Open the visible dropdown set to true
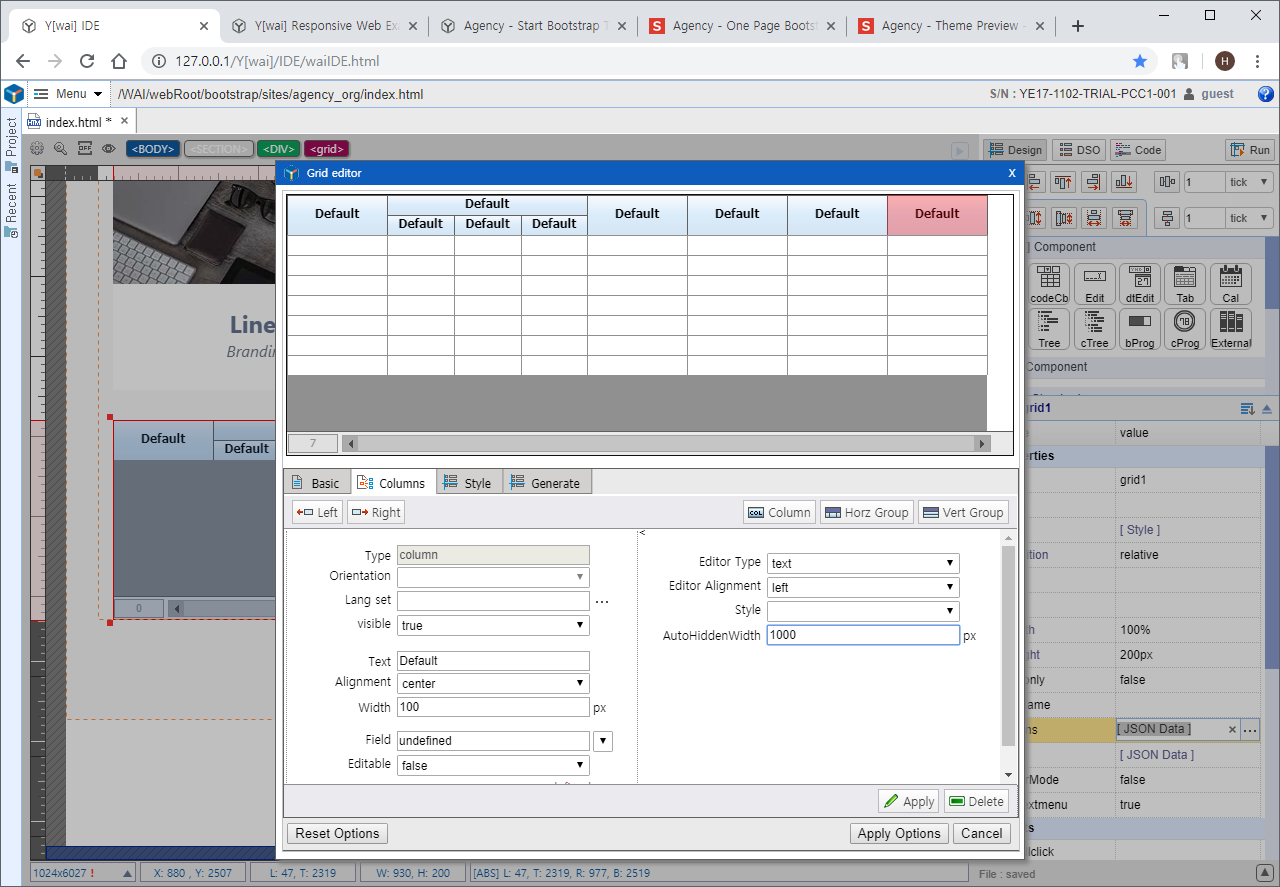Viewport: 1280px width, 887px height. pyautogui.click(x=493, y=625)
